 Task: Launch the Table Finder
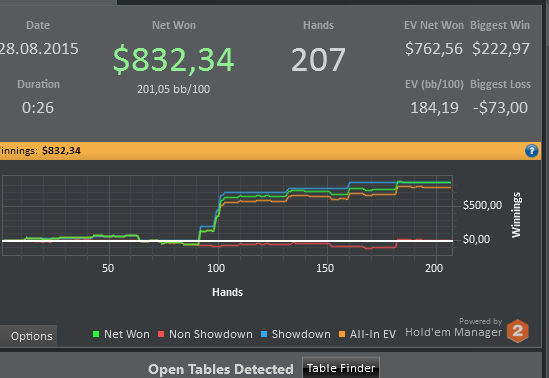tap(341, 368)
